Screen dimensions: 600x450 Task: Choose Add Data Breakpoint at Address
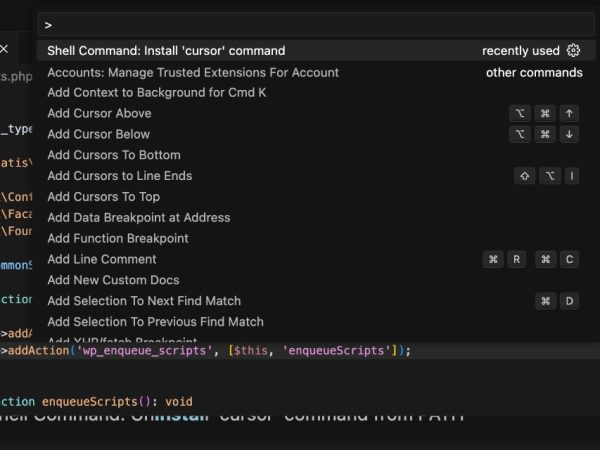click(x=316, y=217)
